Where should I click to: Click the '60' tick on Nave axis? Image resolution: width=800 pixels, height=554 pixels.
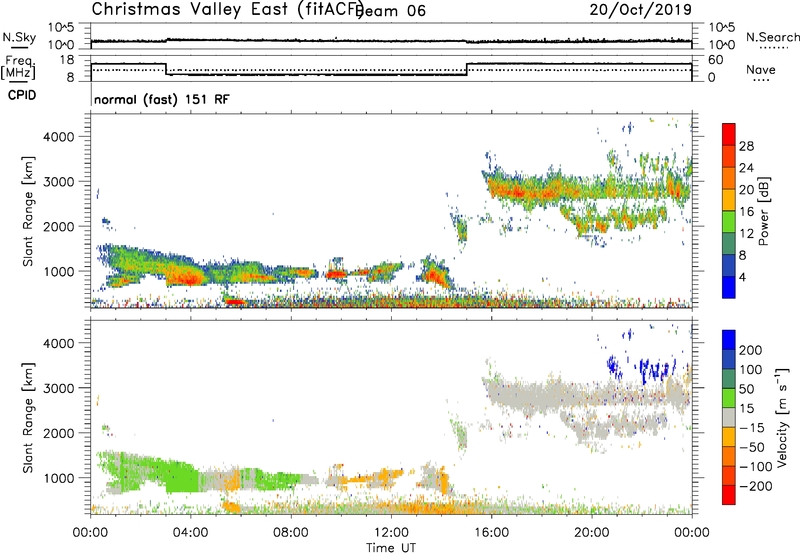click(715, 60)
